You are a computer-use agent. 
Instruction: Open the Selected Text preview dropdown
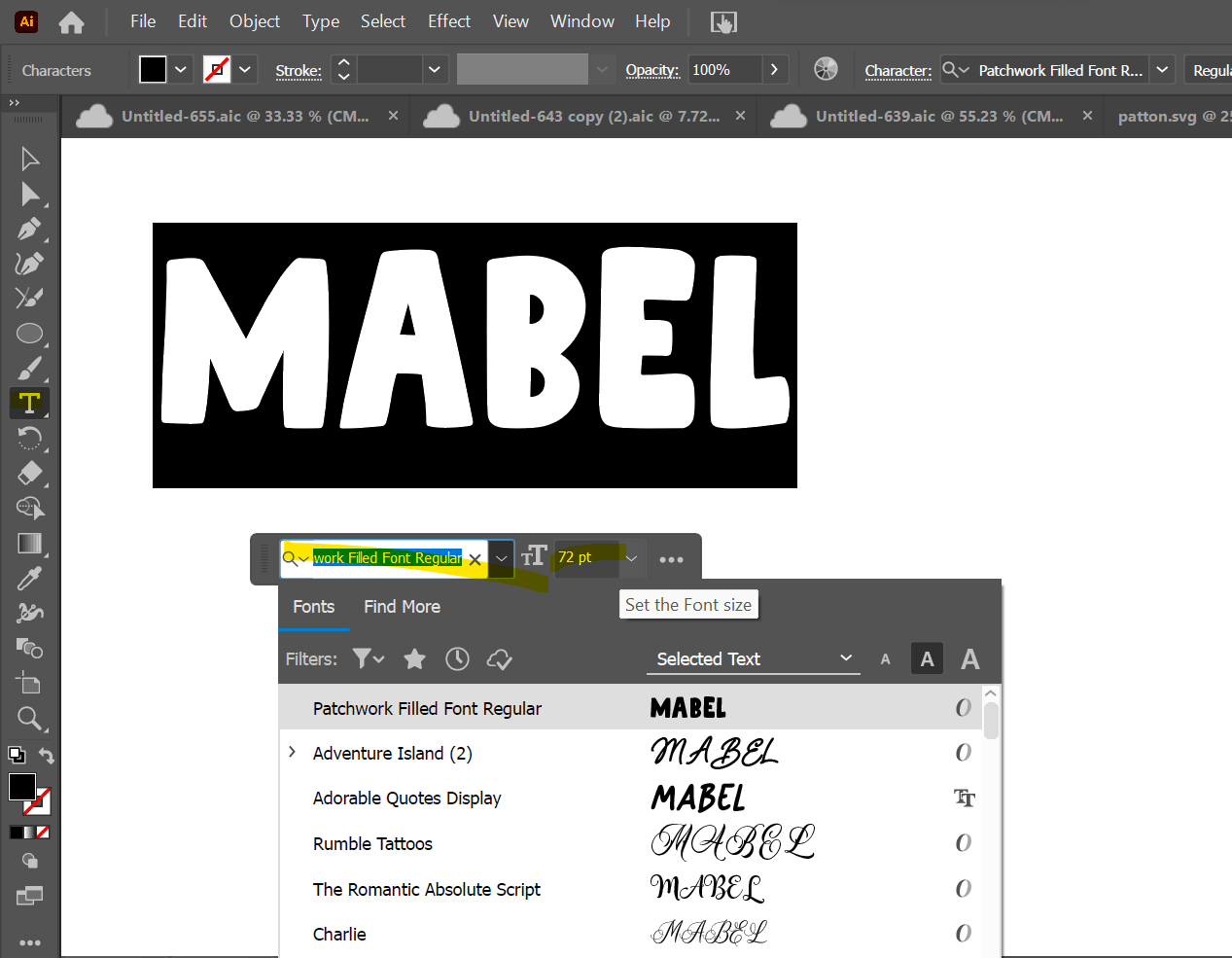(754, 659)
